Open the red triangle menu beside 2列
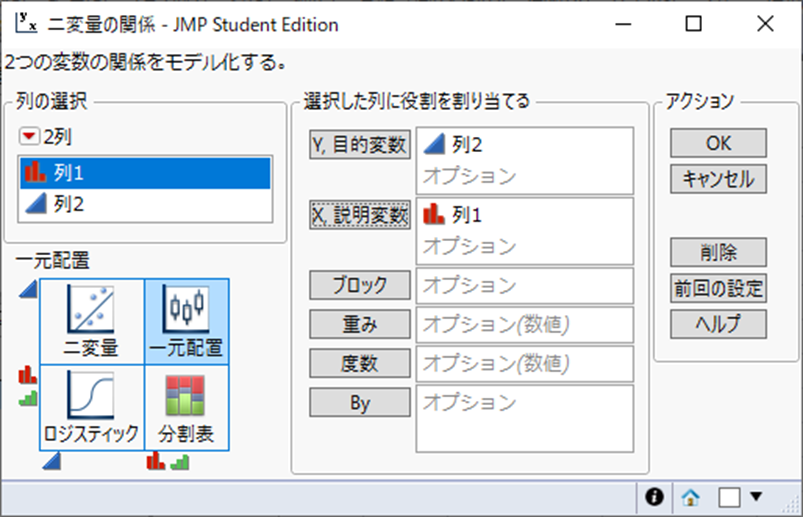The image size is (803, 517). pos(28,137)
